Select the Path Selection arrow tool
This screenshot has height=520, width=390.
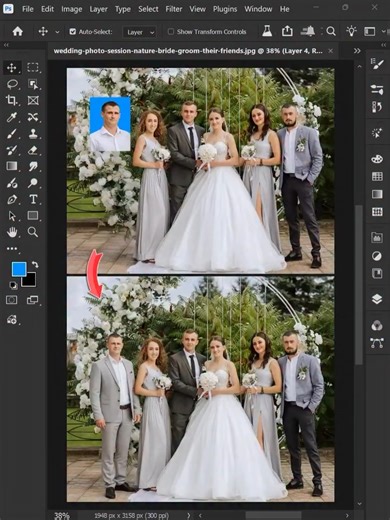coord(12,216)
